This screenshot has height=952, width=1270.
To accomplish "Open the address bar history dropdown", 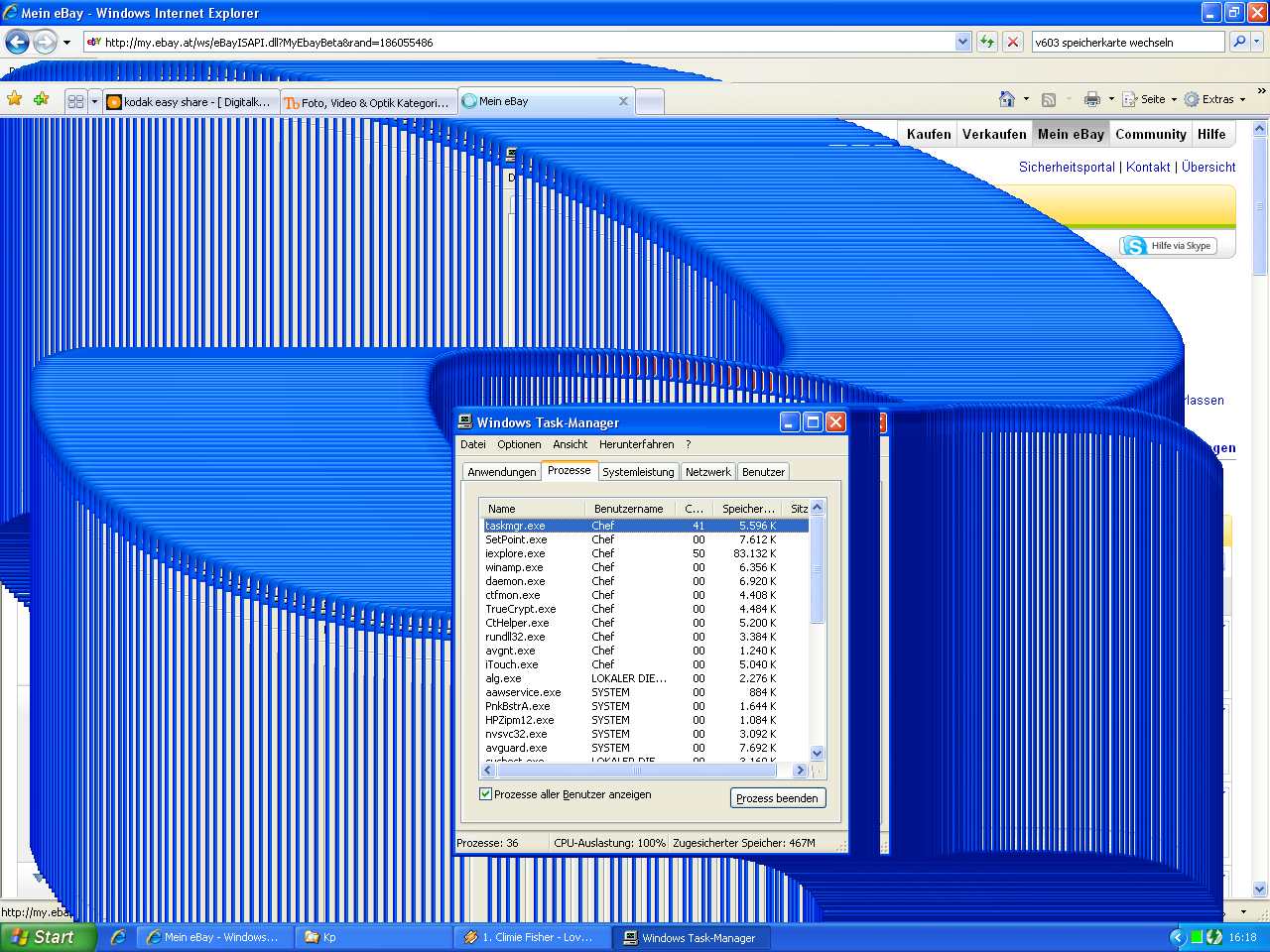I will [x=962, y=42].
